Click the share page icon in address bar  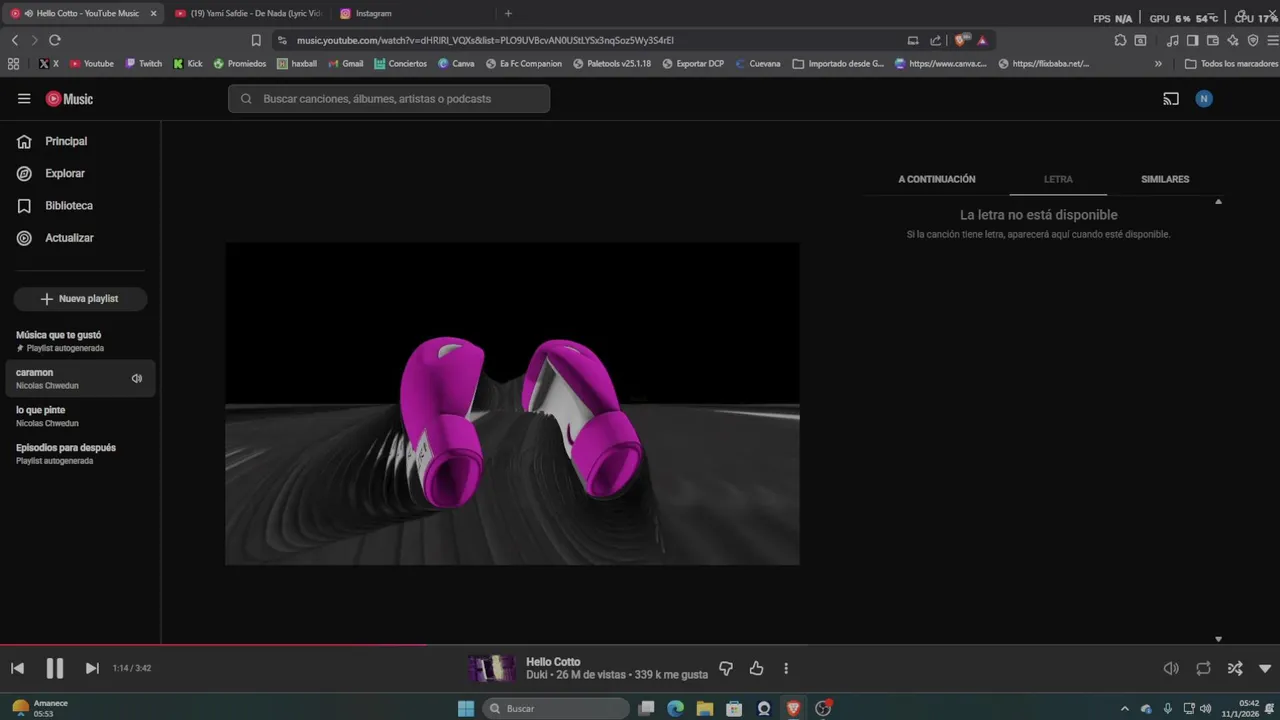click(935, 40)
